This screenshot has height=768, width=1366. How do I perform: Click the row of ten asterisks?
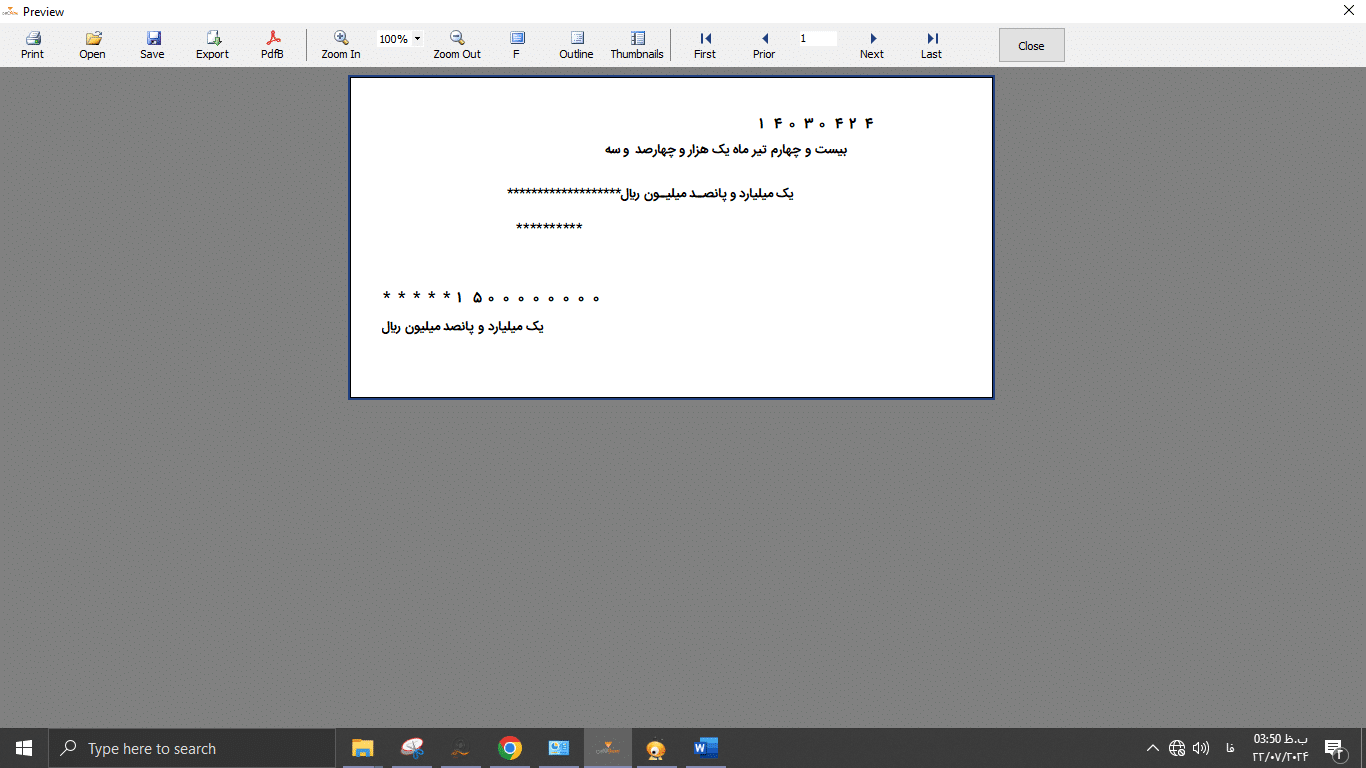click(549, 228)
